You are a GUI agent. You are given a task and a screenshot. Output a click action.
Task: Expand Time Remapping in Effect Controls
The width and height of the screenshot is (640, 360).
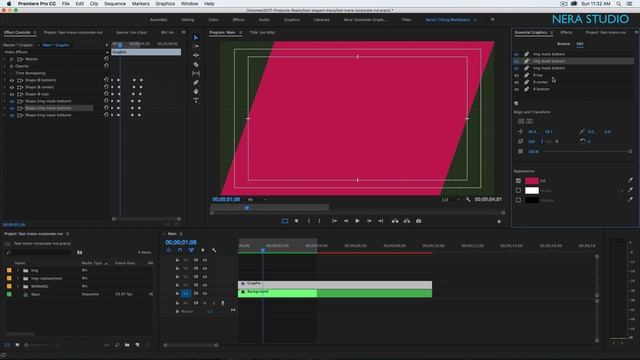(5, 73)
